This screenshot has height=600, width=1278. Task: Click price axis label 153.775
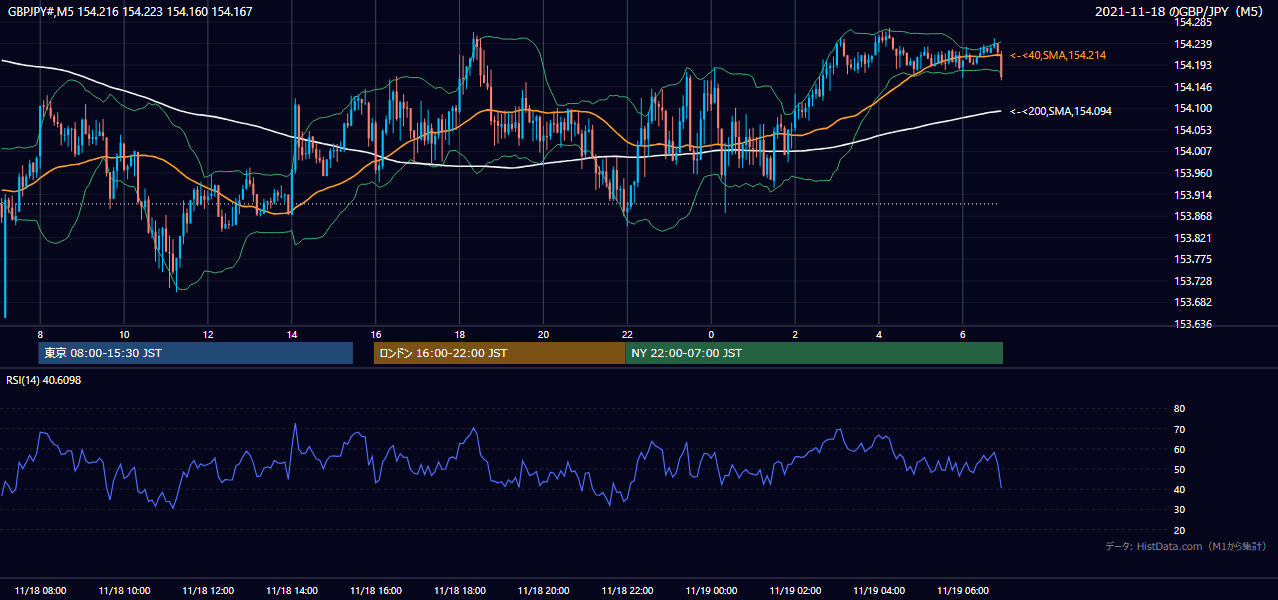[1193, 259]
